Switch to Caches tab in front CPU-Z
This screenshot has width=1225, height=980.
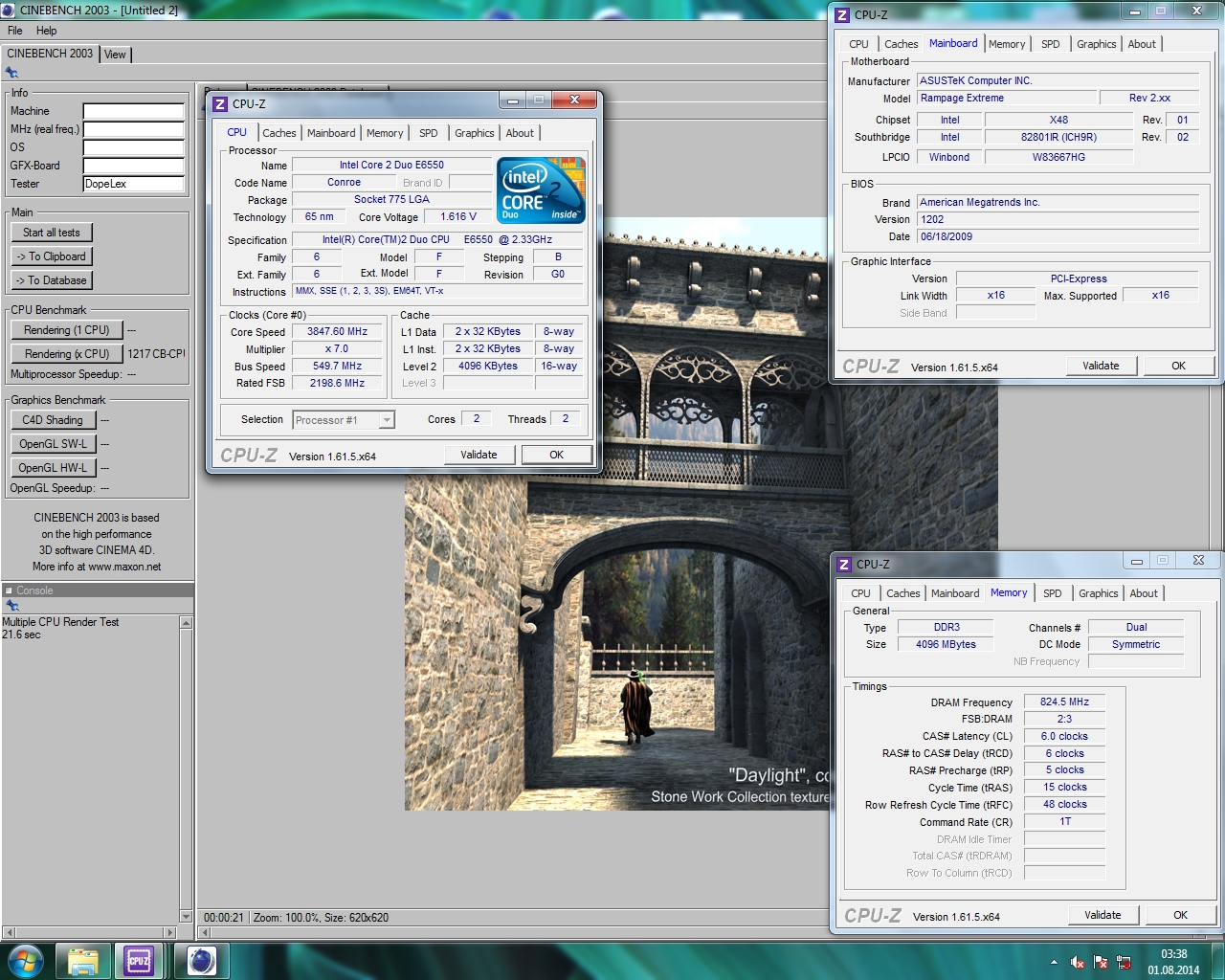click(x=278, y=133)
